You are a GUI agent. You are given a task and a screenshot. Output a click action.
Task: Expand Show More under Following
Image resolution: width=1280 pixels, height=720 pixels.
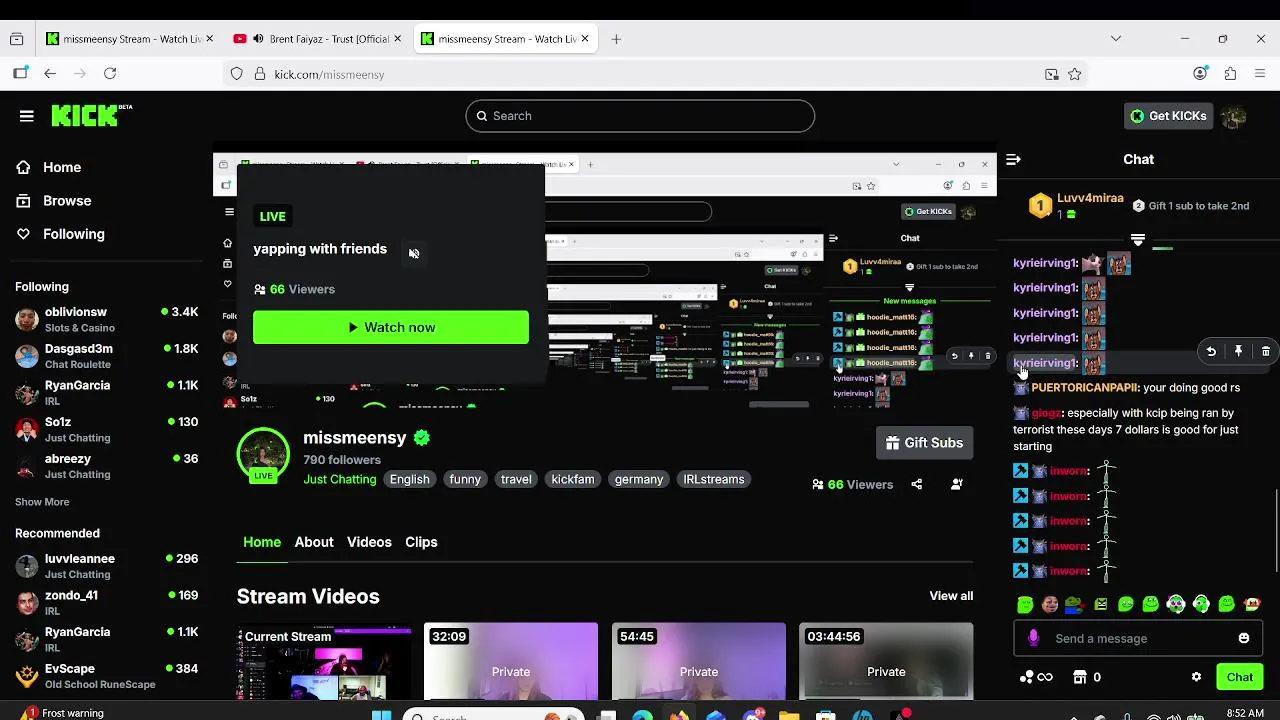(42, 502)
